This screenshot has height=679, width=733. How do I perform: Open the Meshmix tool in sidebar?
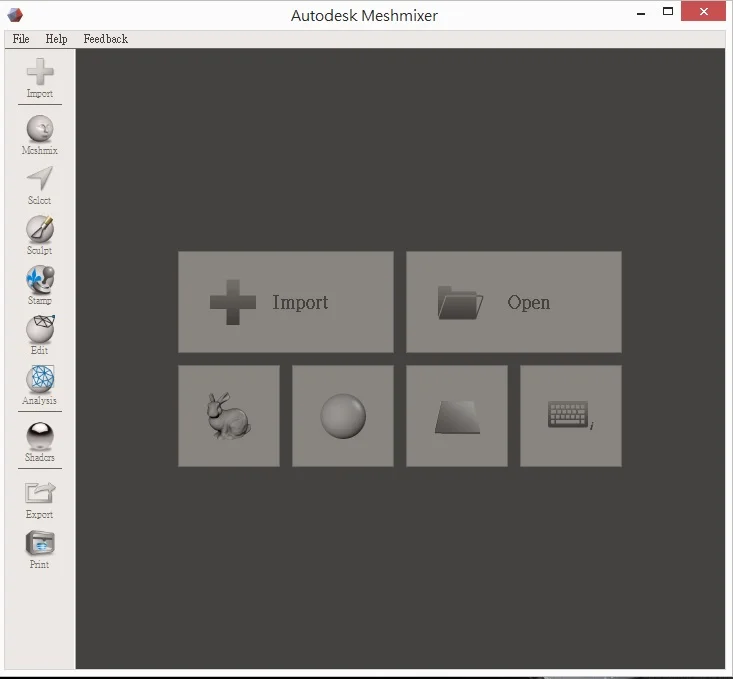[40, 135]
